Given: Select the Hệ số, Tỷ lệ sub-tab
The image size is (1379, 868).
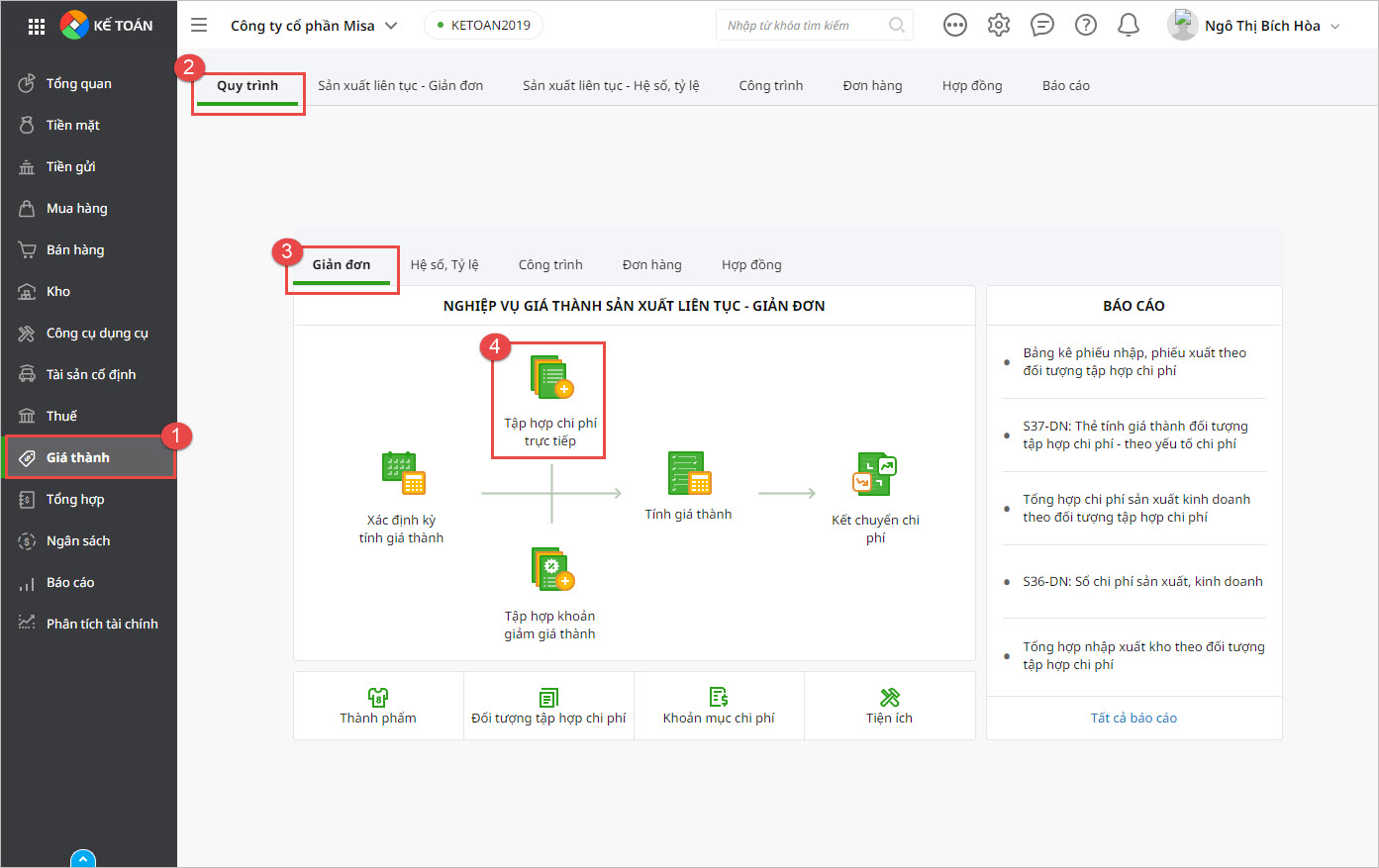Looking at the screenshot, I should pyautogui.click(x=444, y=265).
